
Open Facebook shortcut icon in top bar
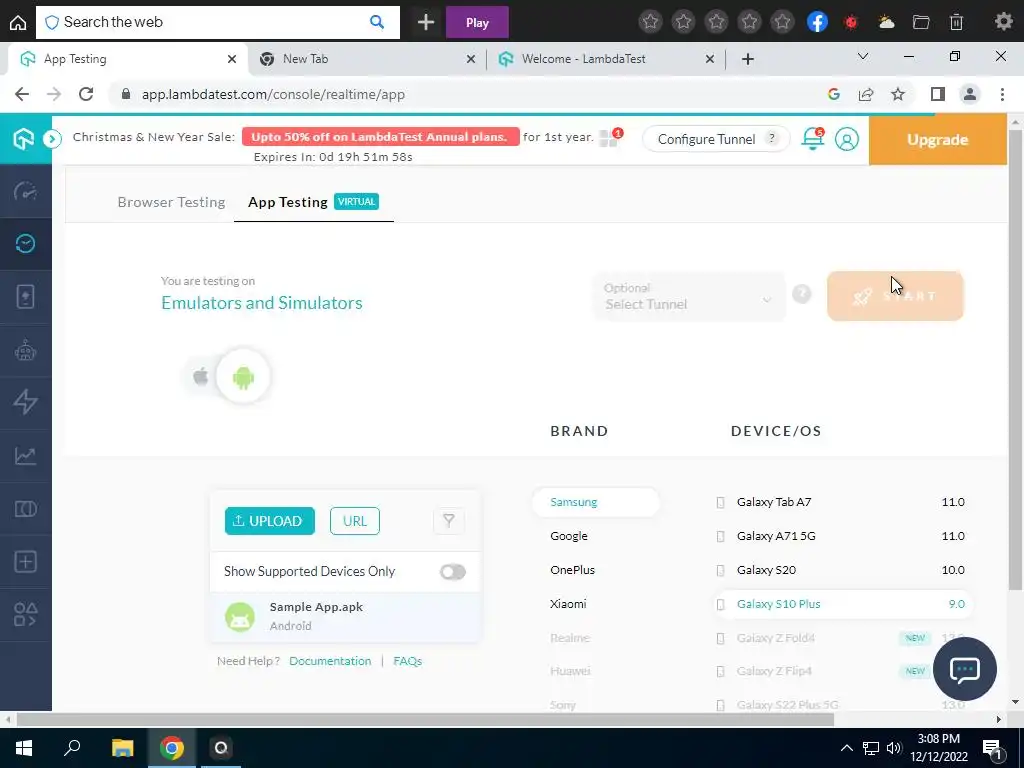click(x=817, y=22)
